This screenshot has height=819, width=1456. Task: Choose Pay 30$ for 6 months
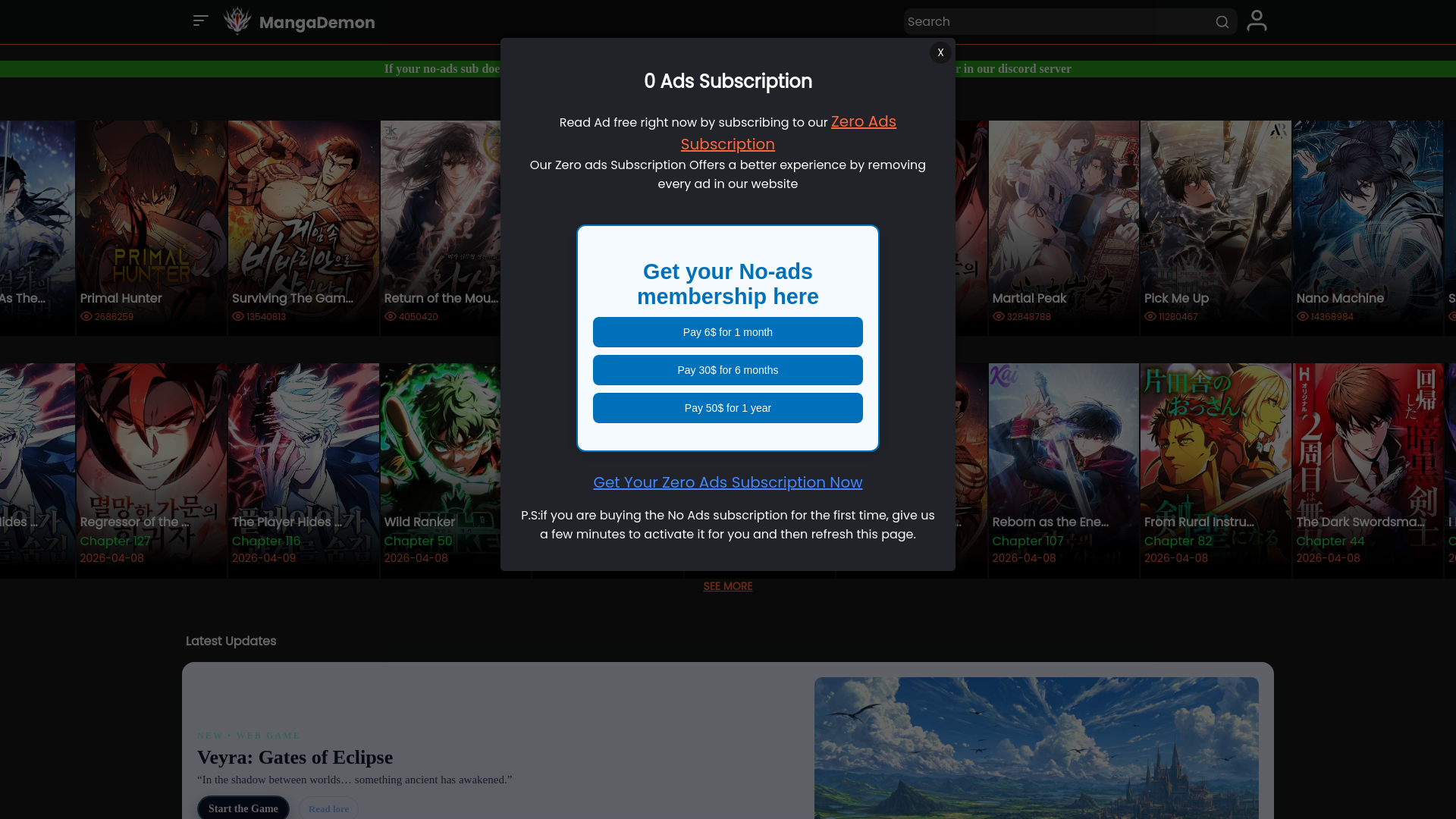(728, 370)
